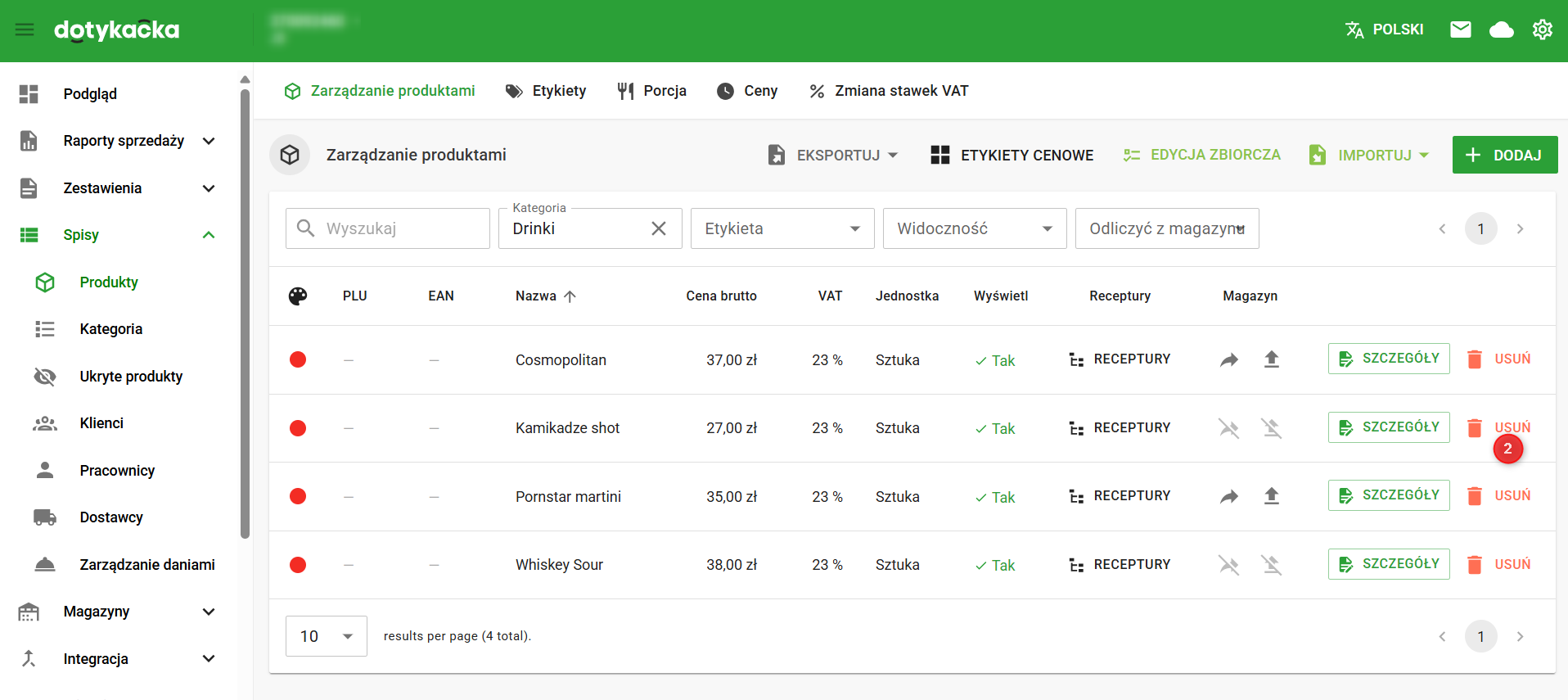Toggle the Tak display status for Cosmopolitan
This screenshot has width=1568, height=700.
(994, 361)
